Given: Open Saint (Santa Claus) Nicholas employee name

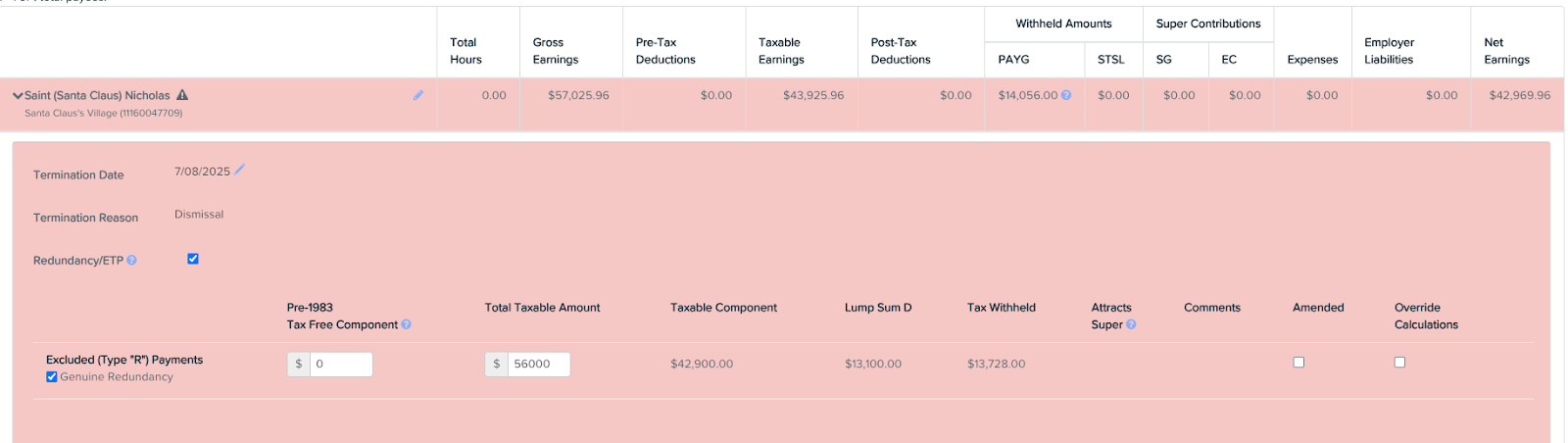Looking at the screenshot, I should [x=97, y=95].
